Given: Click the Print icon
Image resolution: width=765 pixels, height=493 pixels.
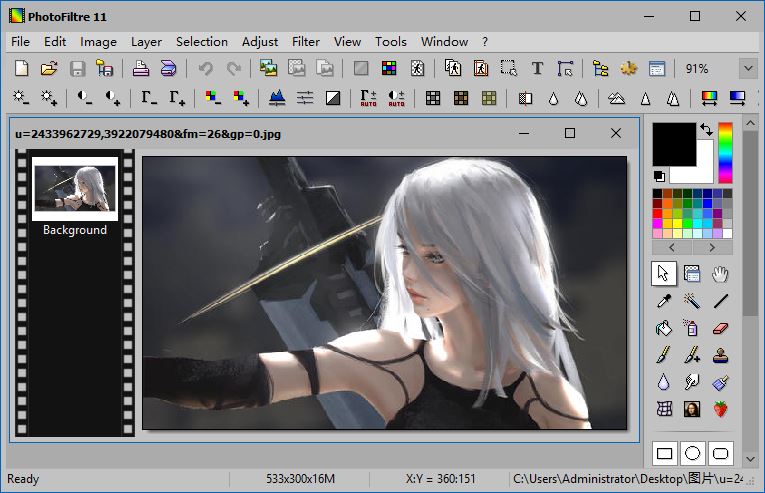Looking at the screenshot, I should click(x=141, y=68).
